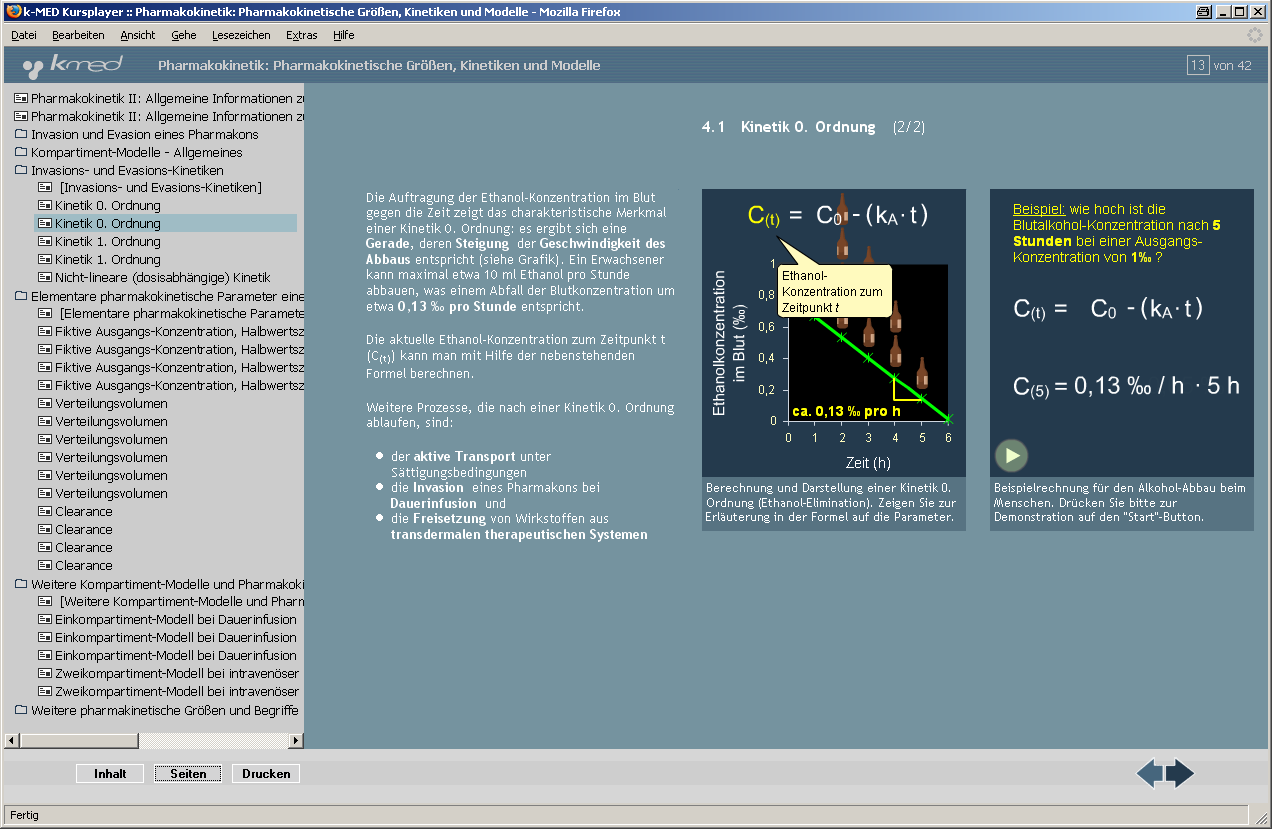
Task: Click the Firefox throbber icon
Action: (1254, 35)
